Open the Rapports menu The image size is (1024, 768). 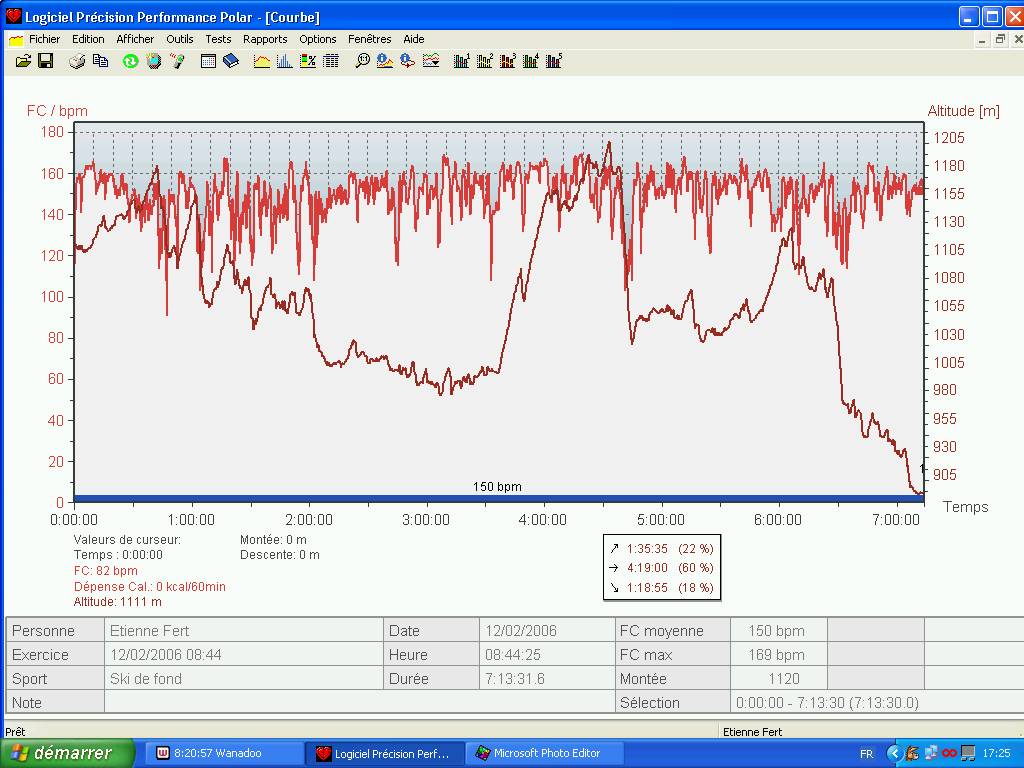265,39
